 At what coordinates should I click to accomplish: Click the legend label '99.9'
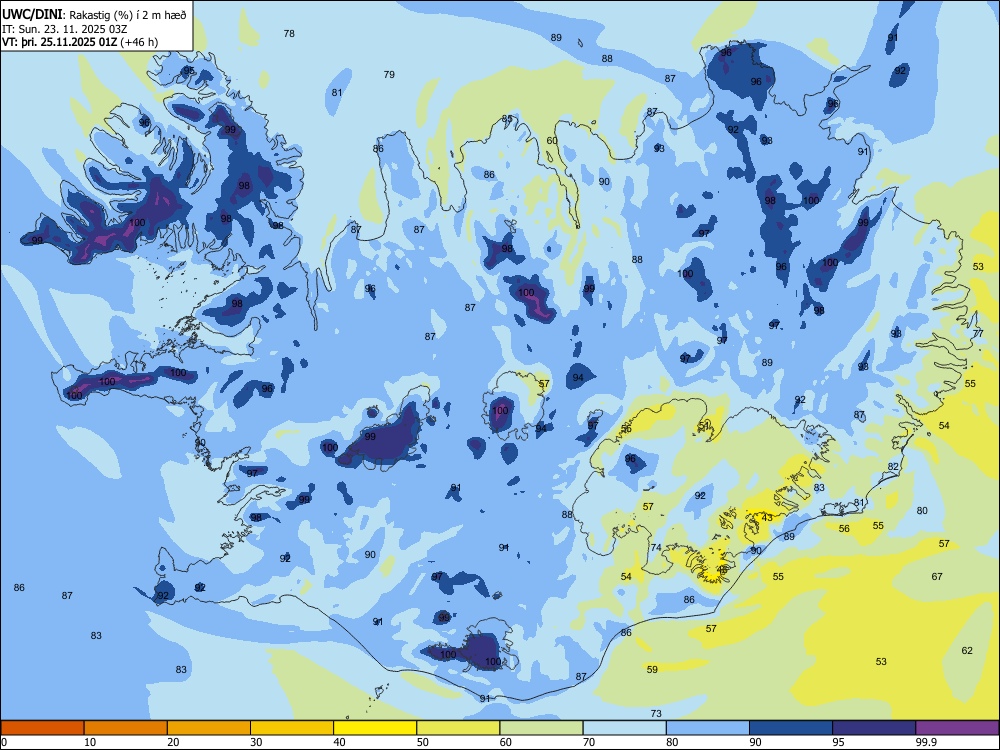(x=926, y=742)
